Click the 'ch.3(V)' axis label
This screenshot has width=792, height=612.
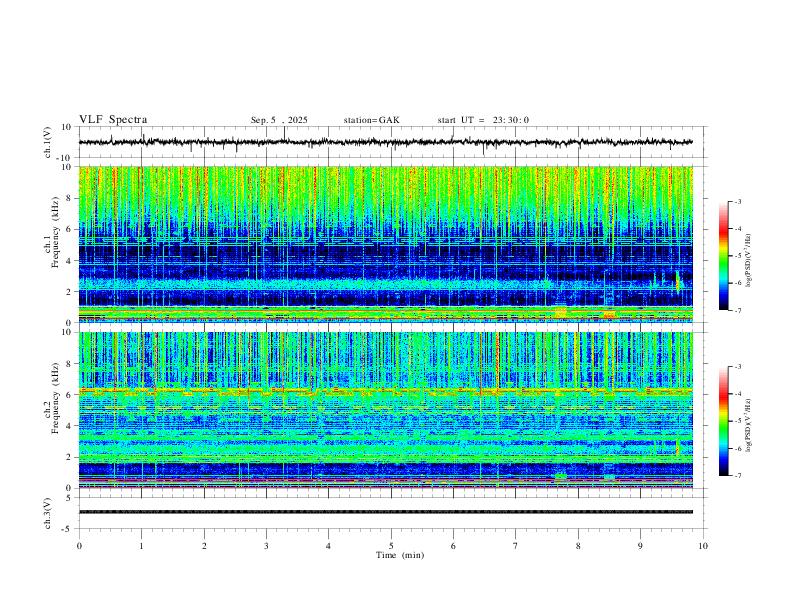pos(48,513)
